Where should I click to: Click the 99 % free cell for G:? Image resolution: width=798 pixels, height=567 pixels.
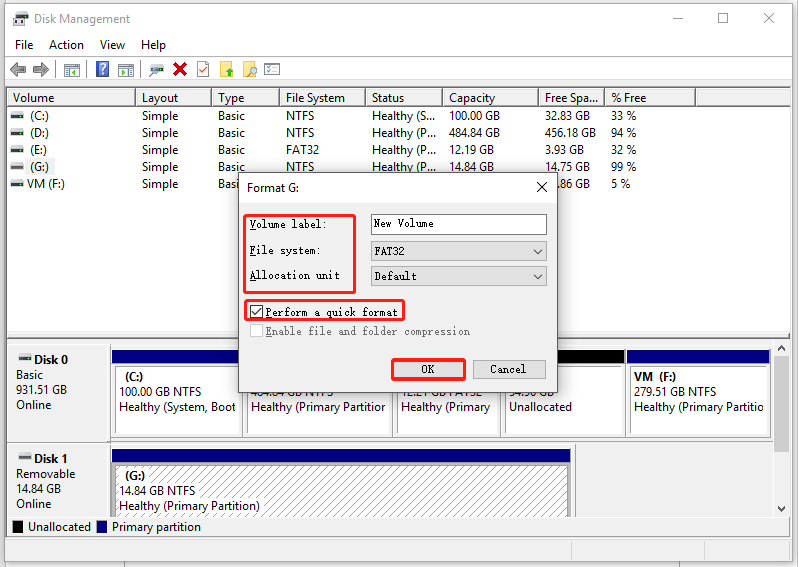tap(623, 167)
